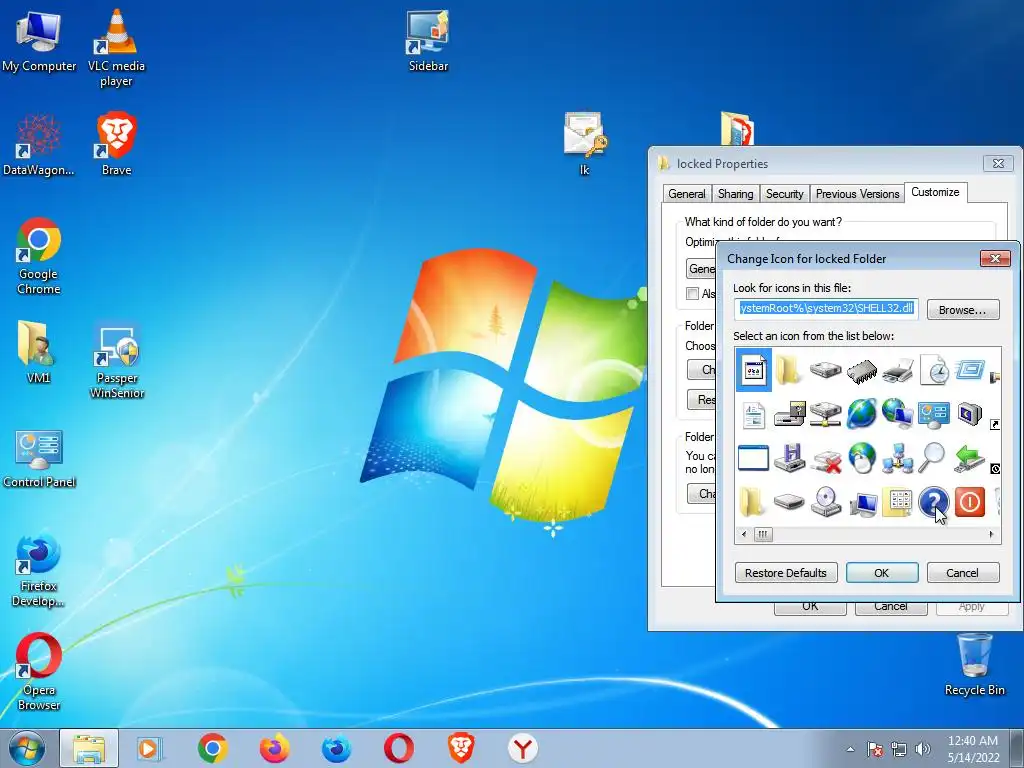Pick the blue question mark help icon

click(933, 502)
